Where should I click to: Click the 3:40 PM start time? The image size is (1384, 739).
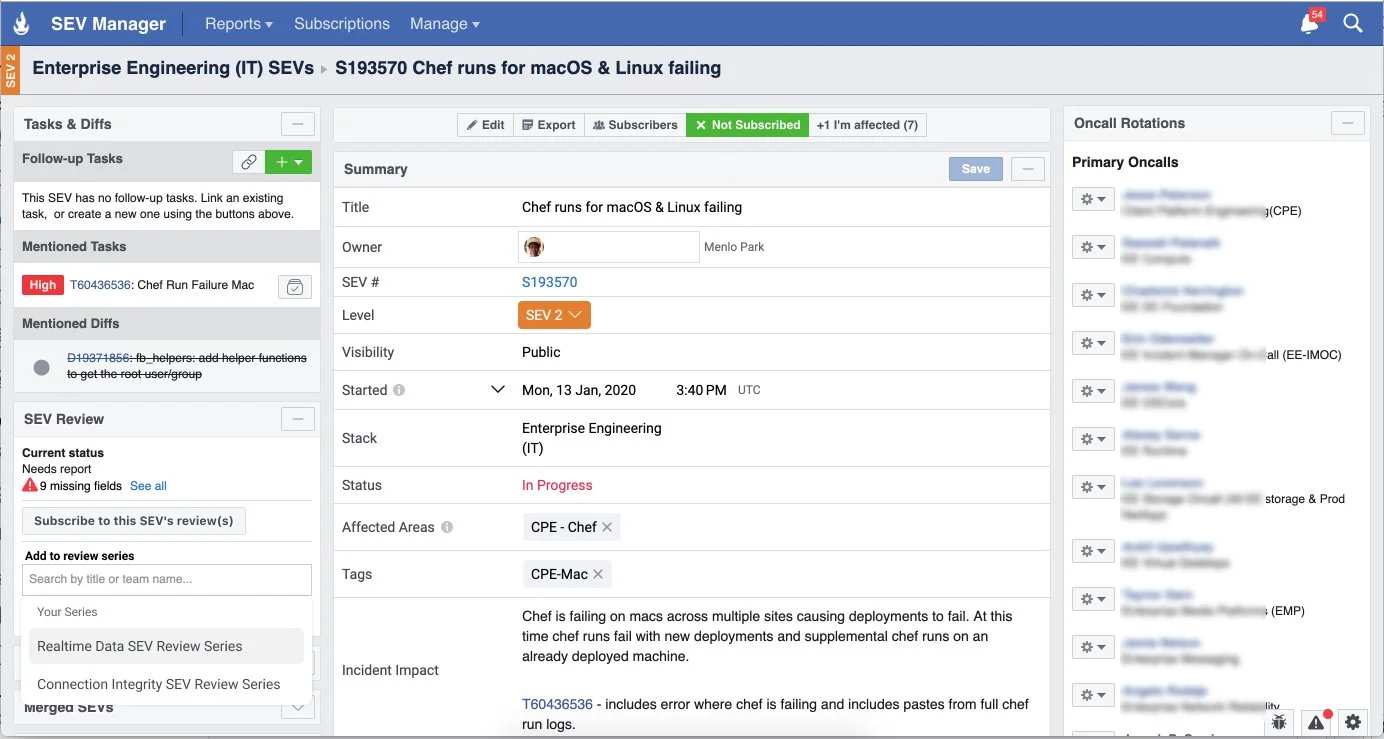[701, 390]
